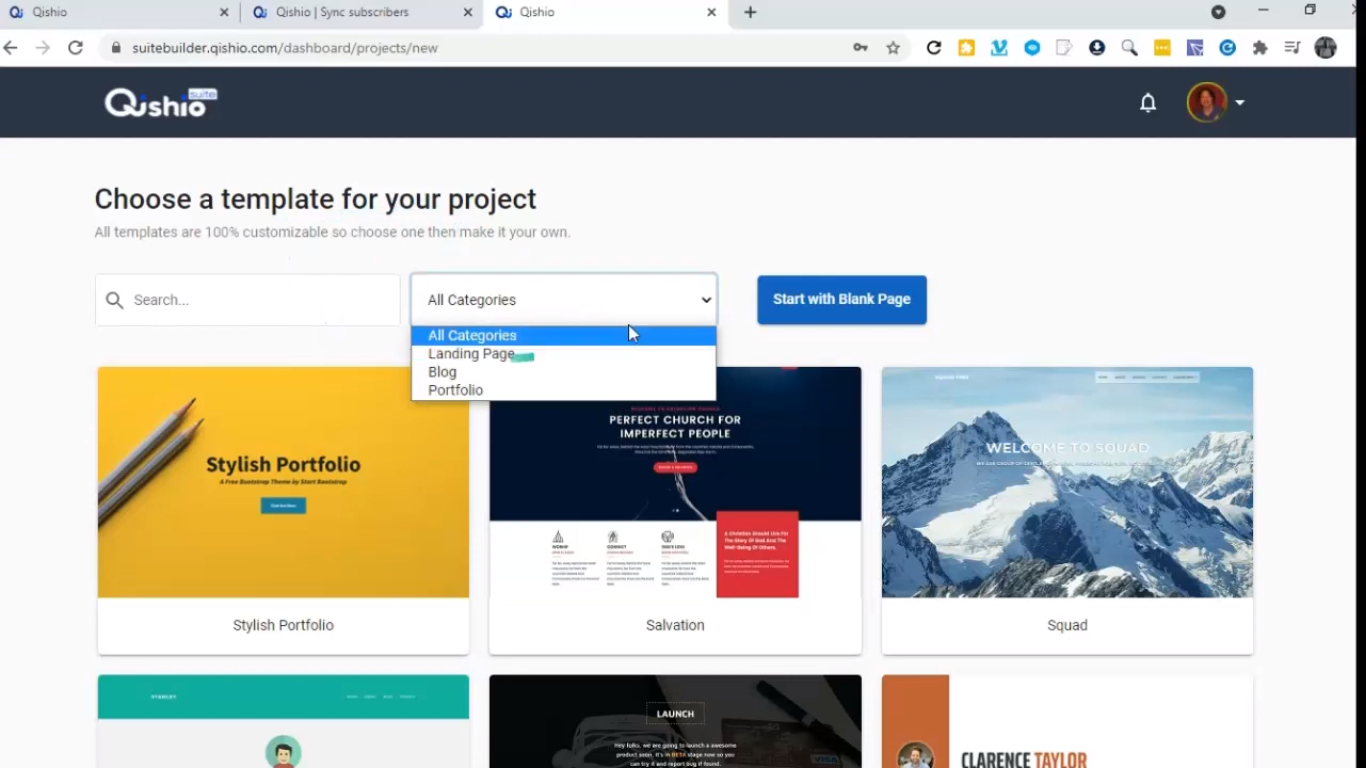Focus the template Search field

248,300
